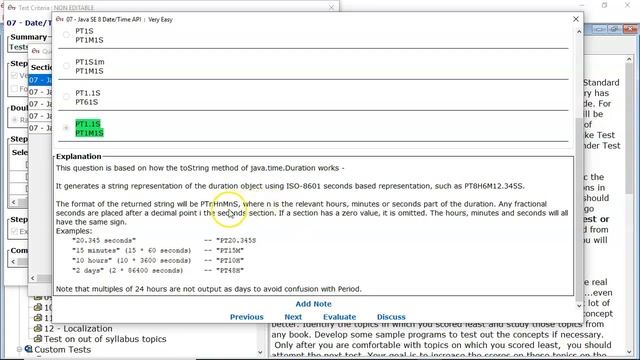The height and width of the screenshot is (360, 640).
Task: Close the Test Criteria window
Action: coord(331,7)
